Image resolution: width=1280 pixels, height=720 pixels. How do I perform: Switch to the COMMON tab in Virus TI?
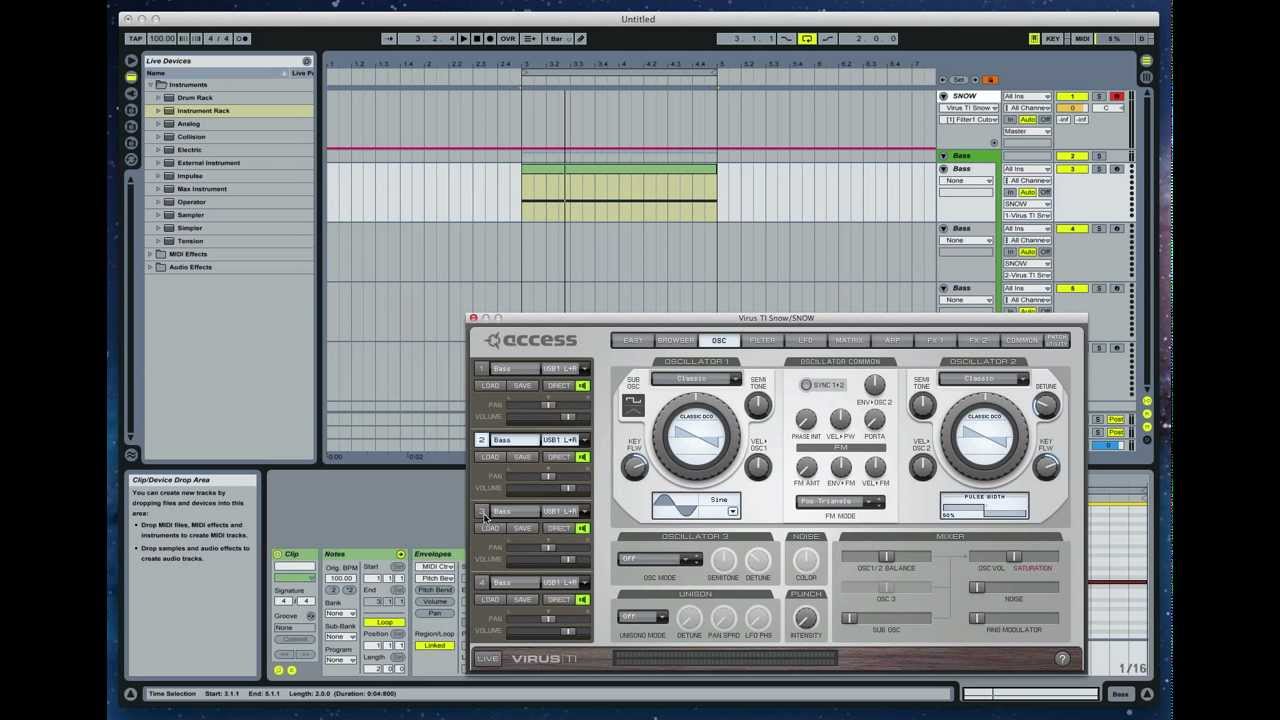[1021, 341]
